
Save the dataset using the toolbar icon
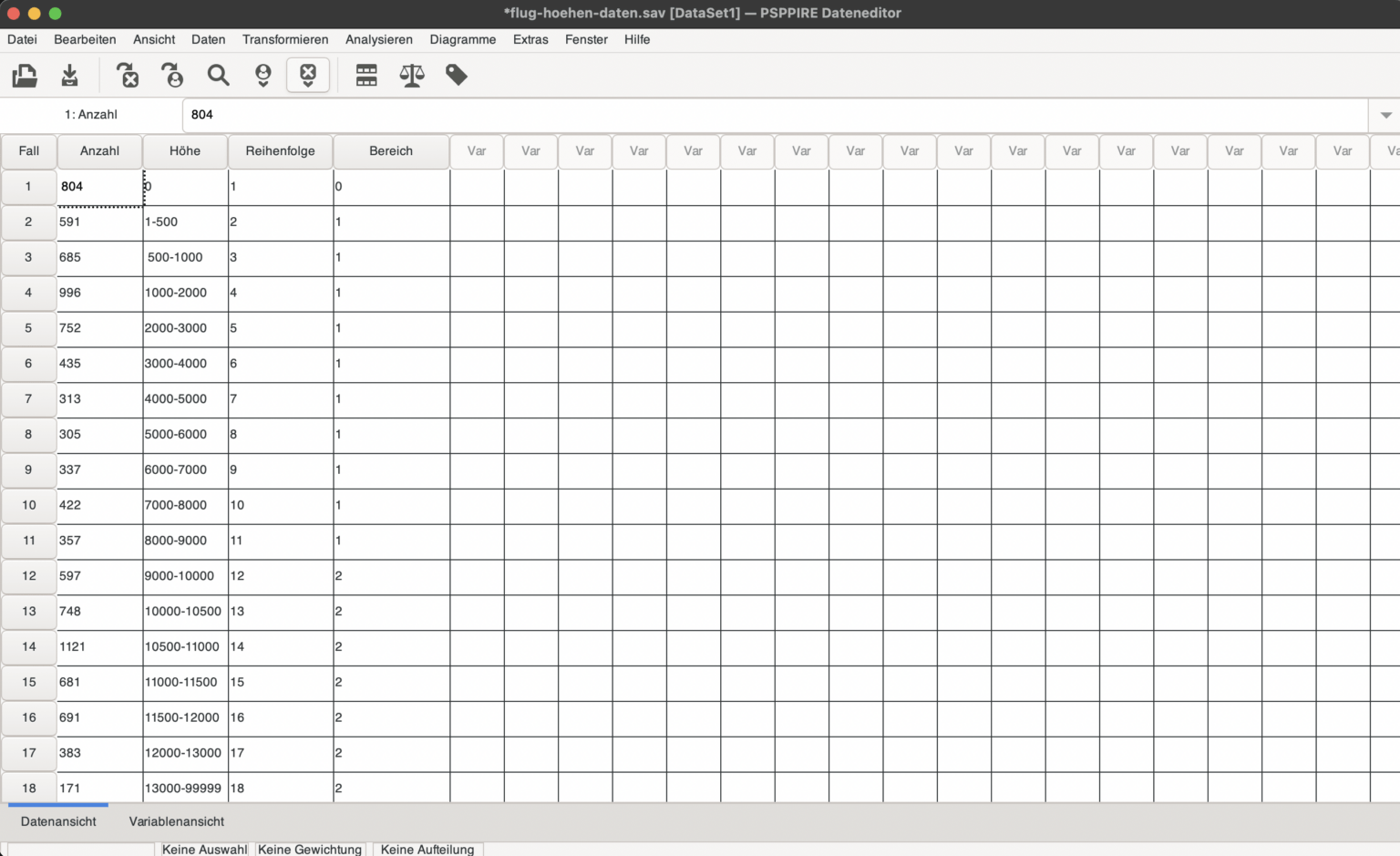tap(70, 76)
